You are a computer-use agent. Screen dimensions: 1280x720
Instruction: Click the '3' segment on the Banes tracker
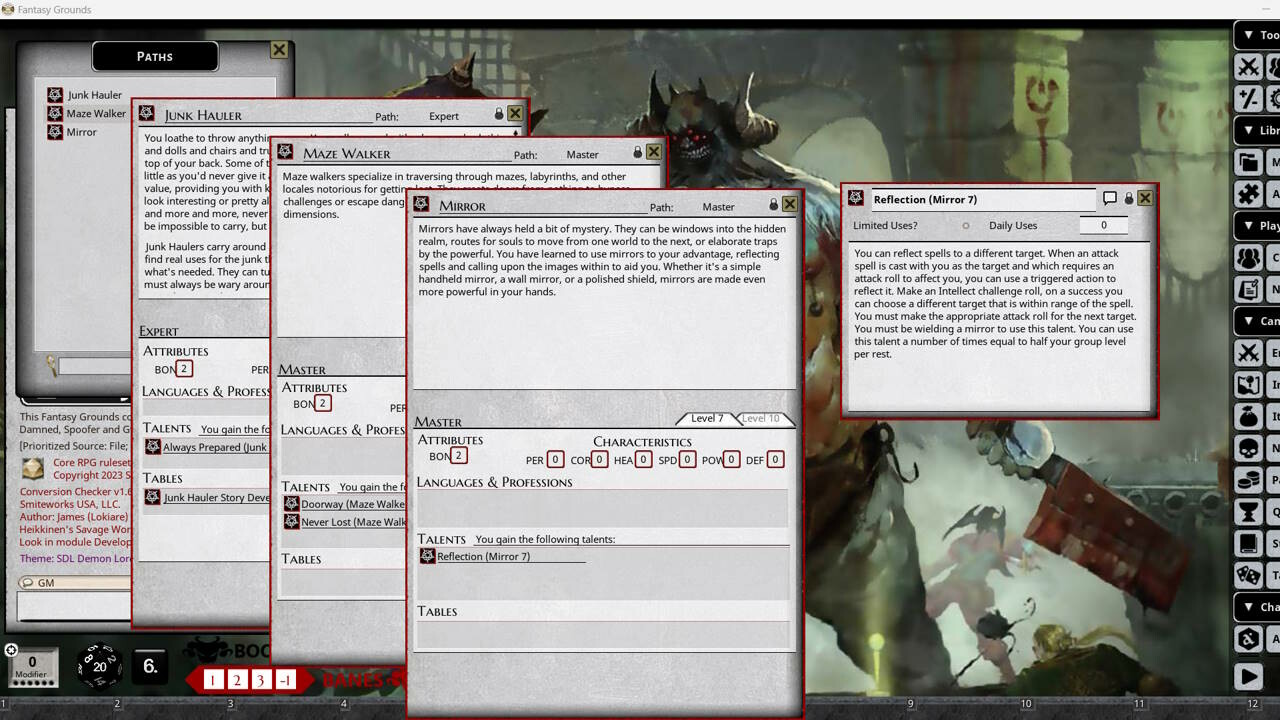[260, 679]
